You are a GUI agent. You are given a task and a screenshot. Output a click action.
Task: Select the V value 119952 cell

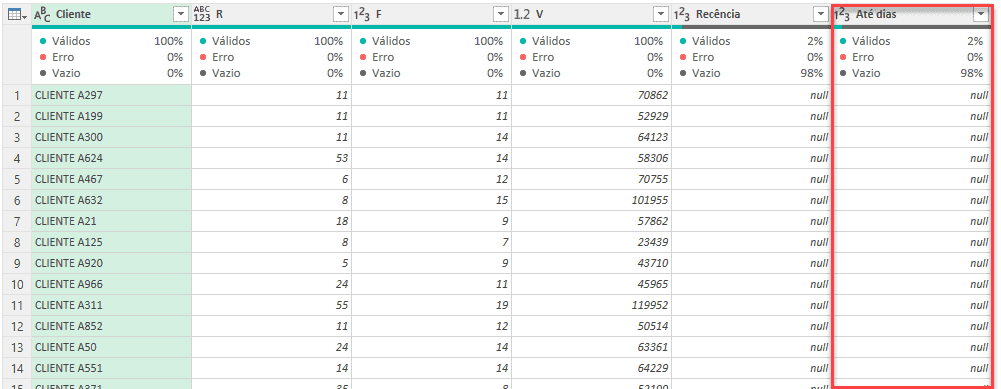point(591,305)
